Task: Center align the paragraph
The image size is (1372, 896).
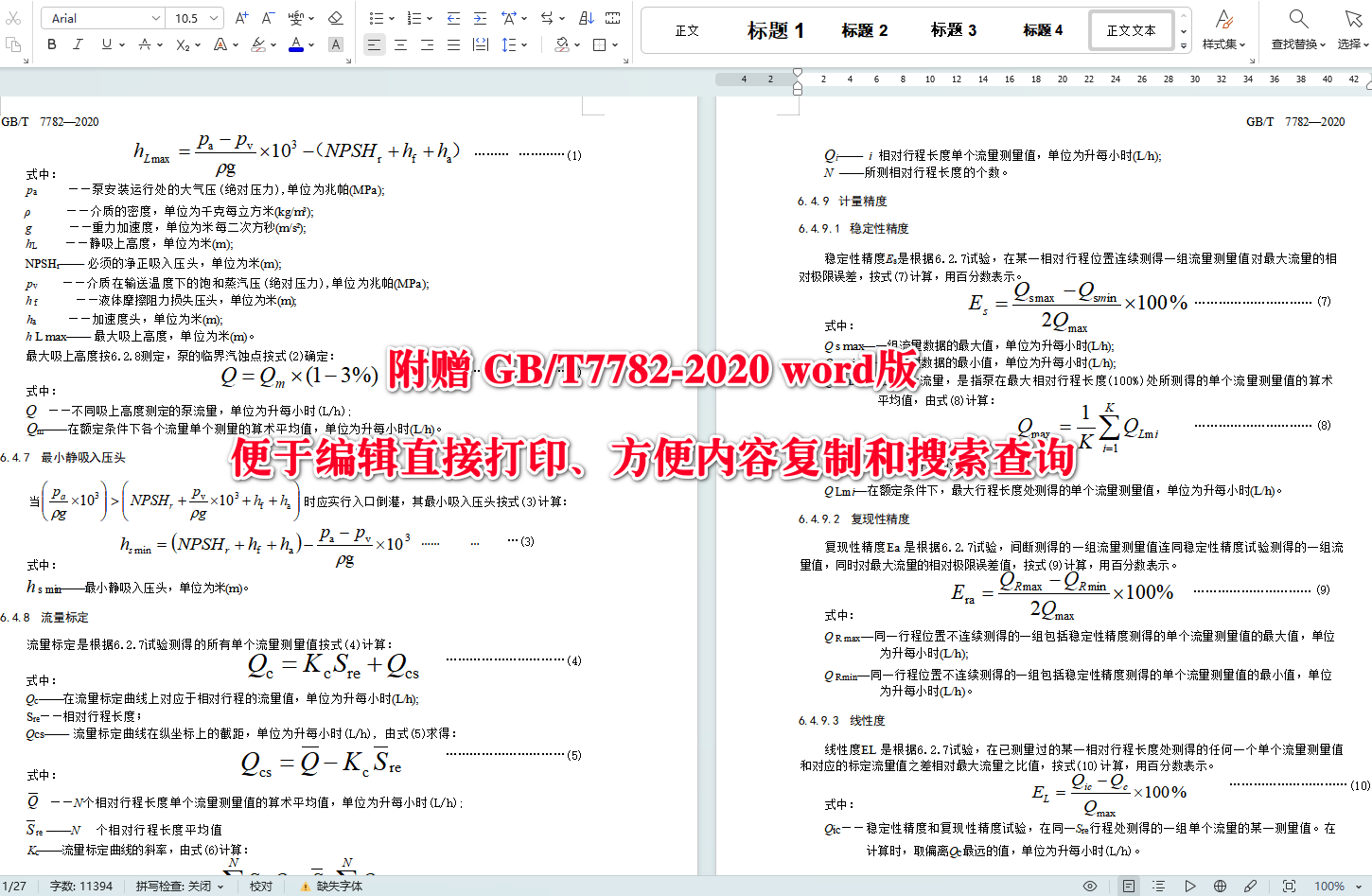Action: click(x=400, y=44)
